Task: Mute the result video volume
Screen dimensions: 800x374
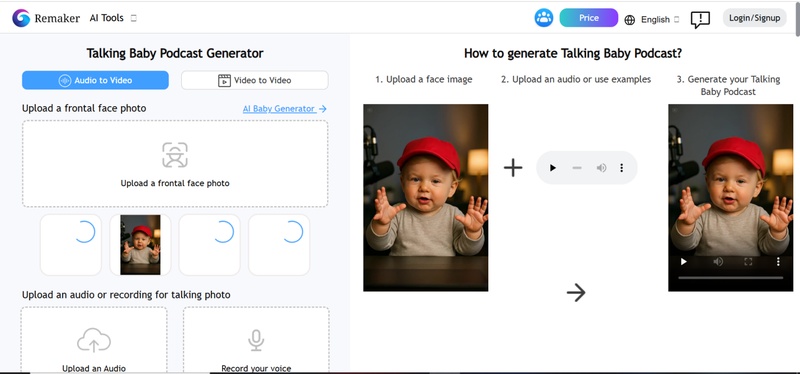Action: tap(718, 262)
